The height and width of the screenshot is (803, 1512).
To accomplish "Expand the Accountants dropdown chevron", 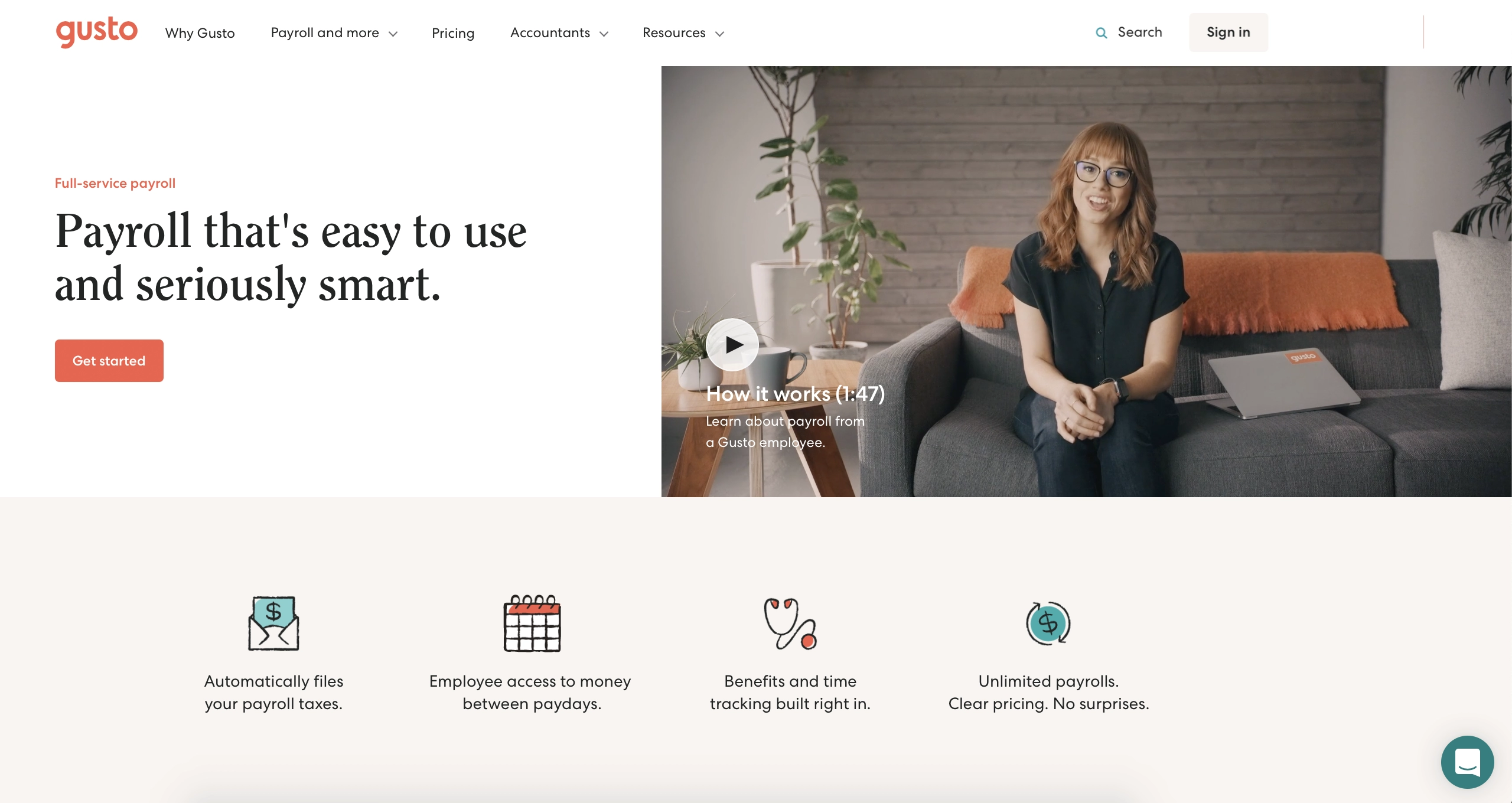I will 604,34.
